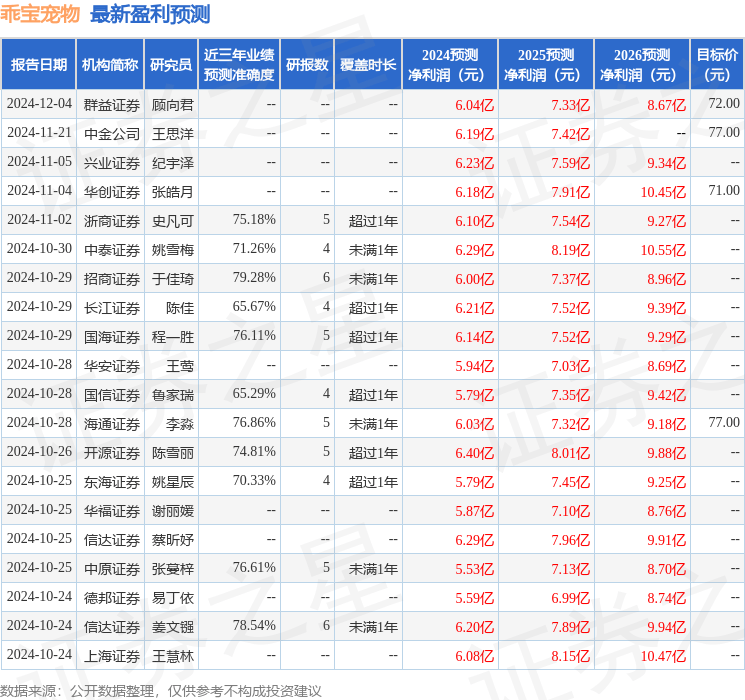Click accuracy value 65.67%
This screenshot has height=700, width=745.
(x=254, y=306)
